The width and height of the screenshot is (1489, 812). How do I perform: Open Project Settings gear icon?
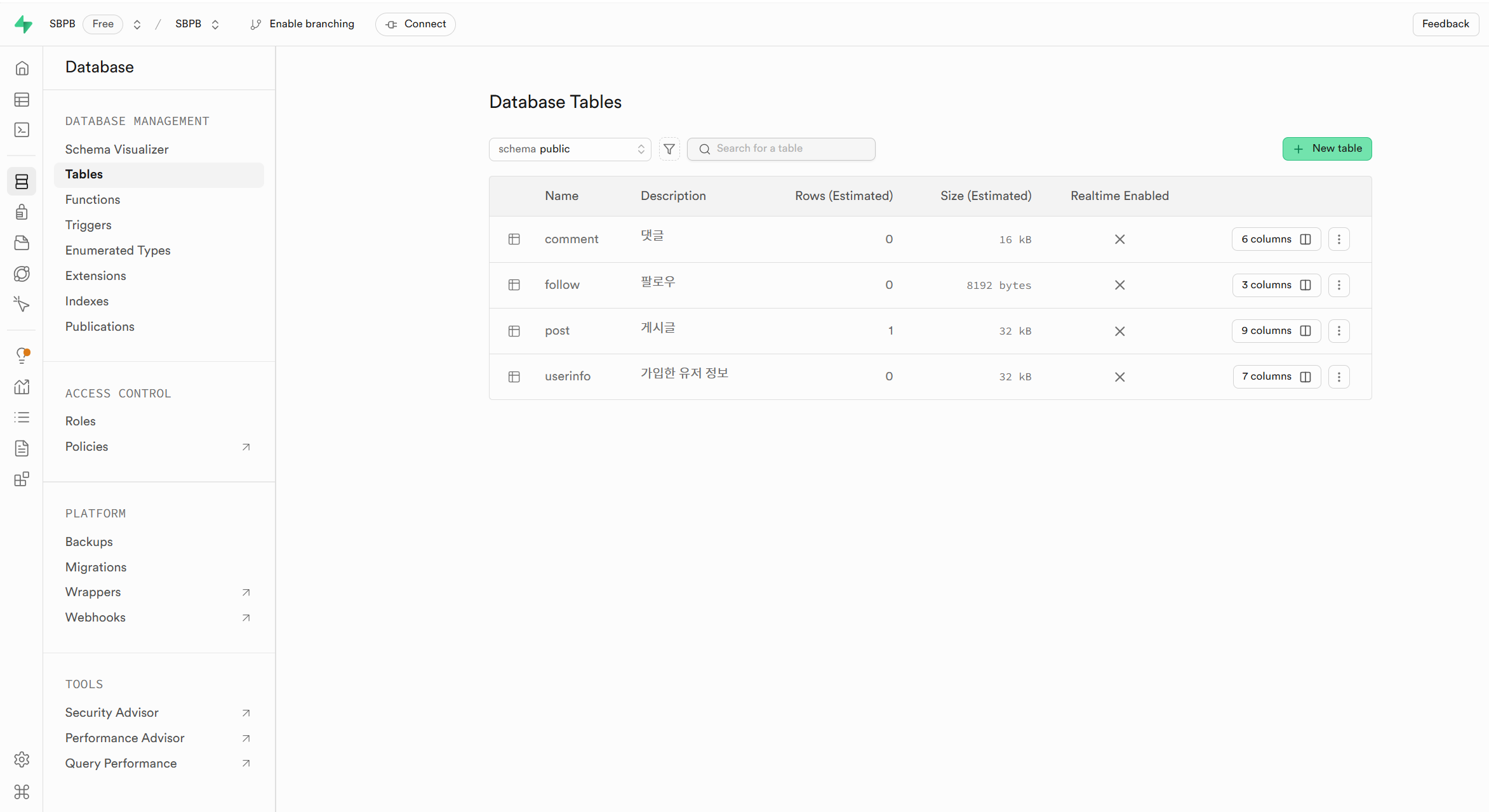point(22,759)
